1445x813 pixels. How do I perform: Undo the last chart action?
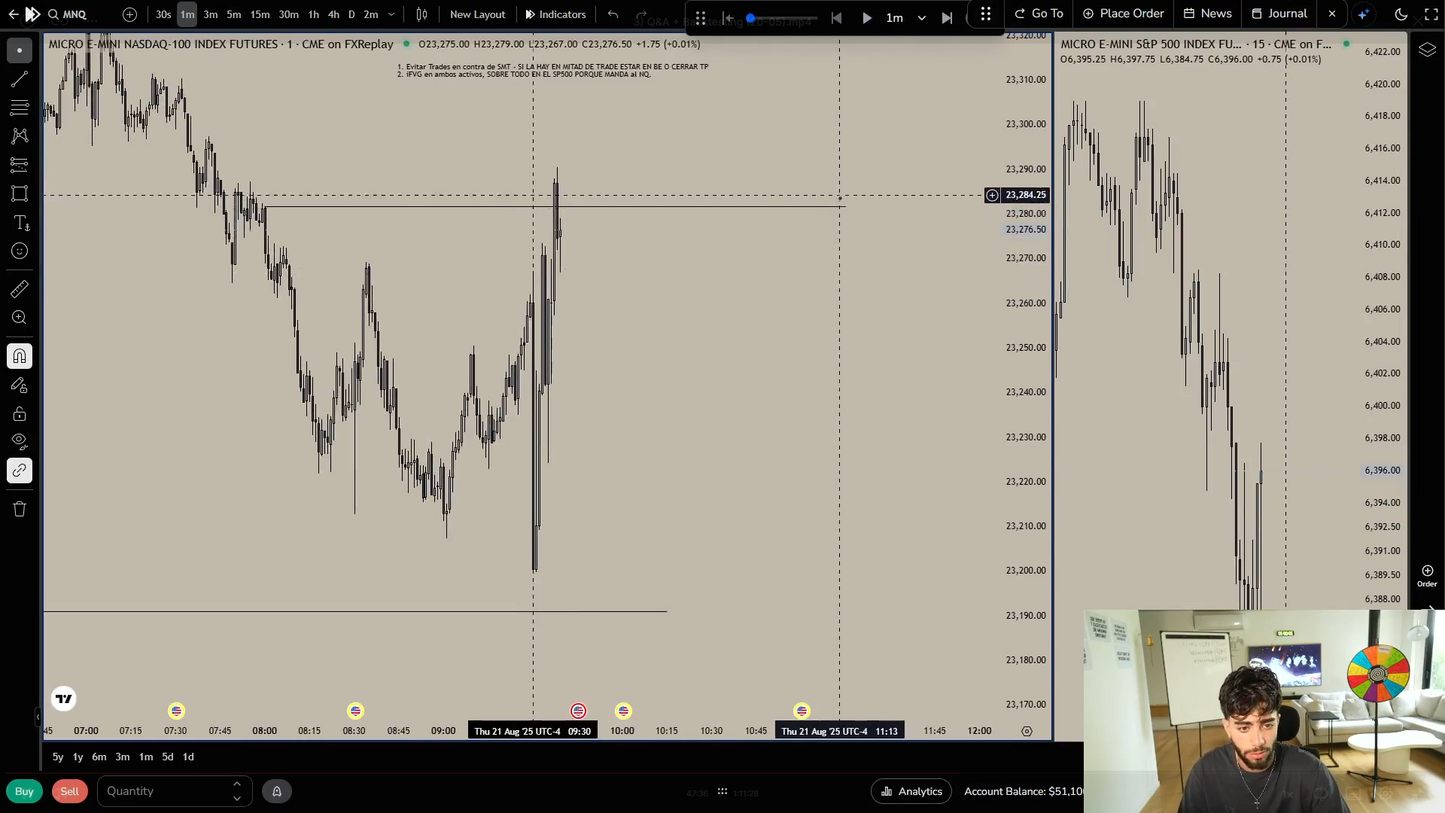[x=613, y=15]
